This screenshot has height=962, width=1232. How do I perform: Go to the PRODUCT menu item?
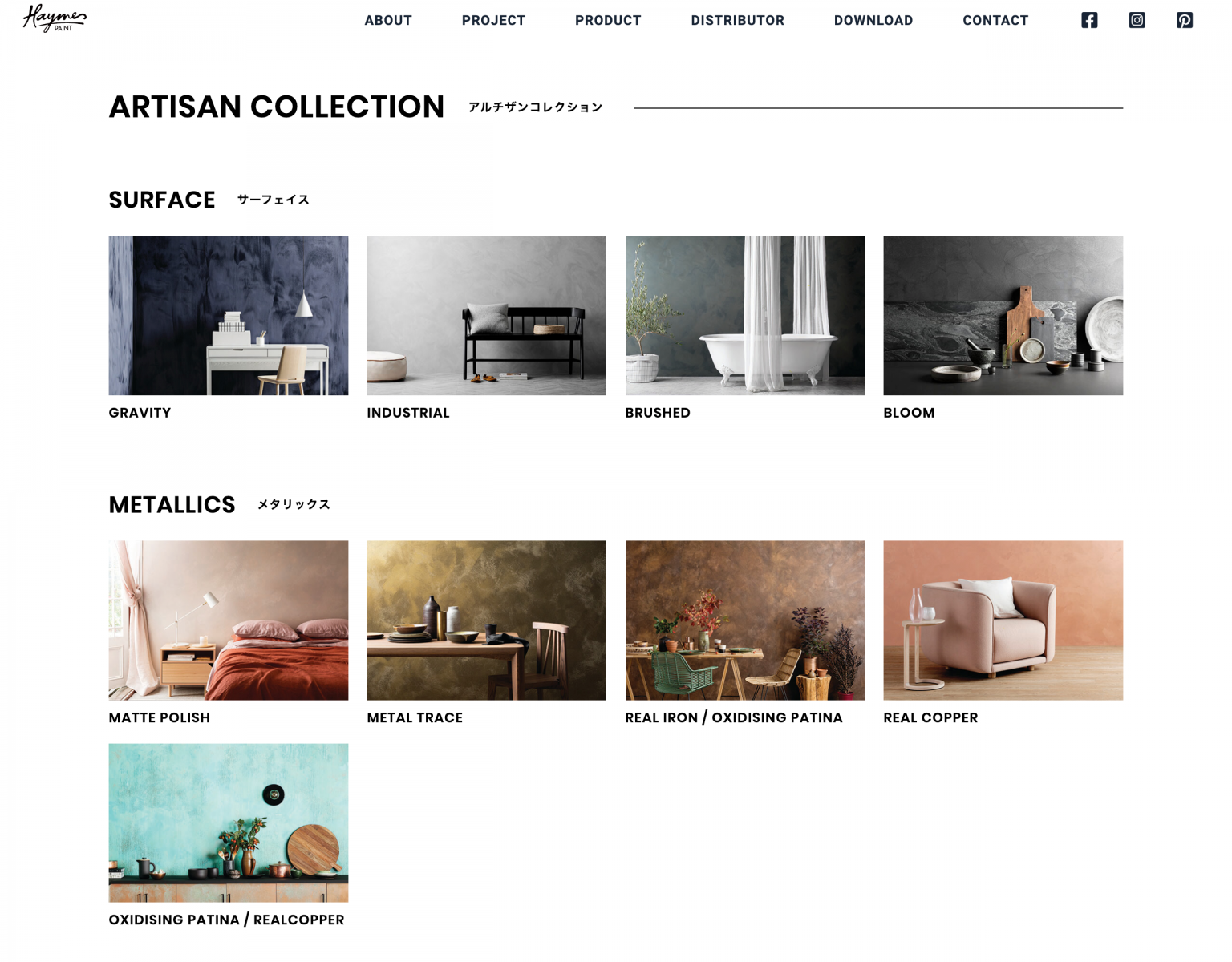[x=608, y=21]
